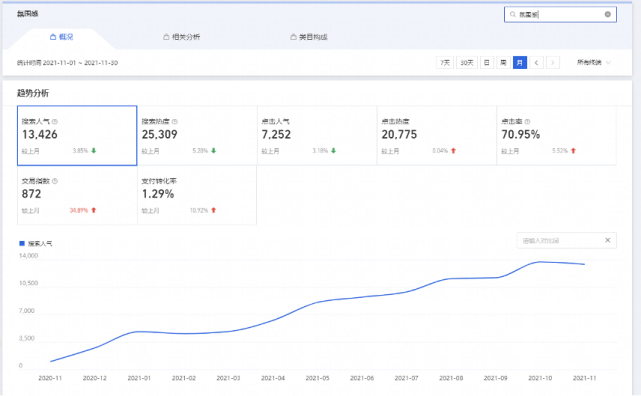Select the 搜索热度 25,309 metric card
Viewport: 641px width, 396px height.
coord(197,136)
